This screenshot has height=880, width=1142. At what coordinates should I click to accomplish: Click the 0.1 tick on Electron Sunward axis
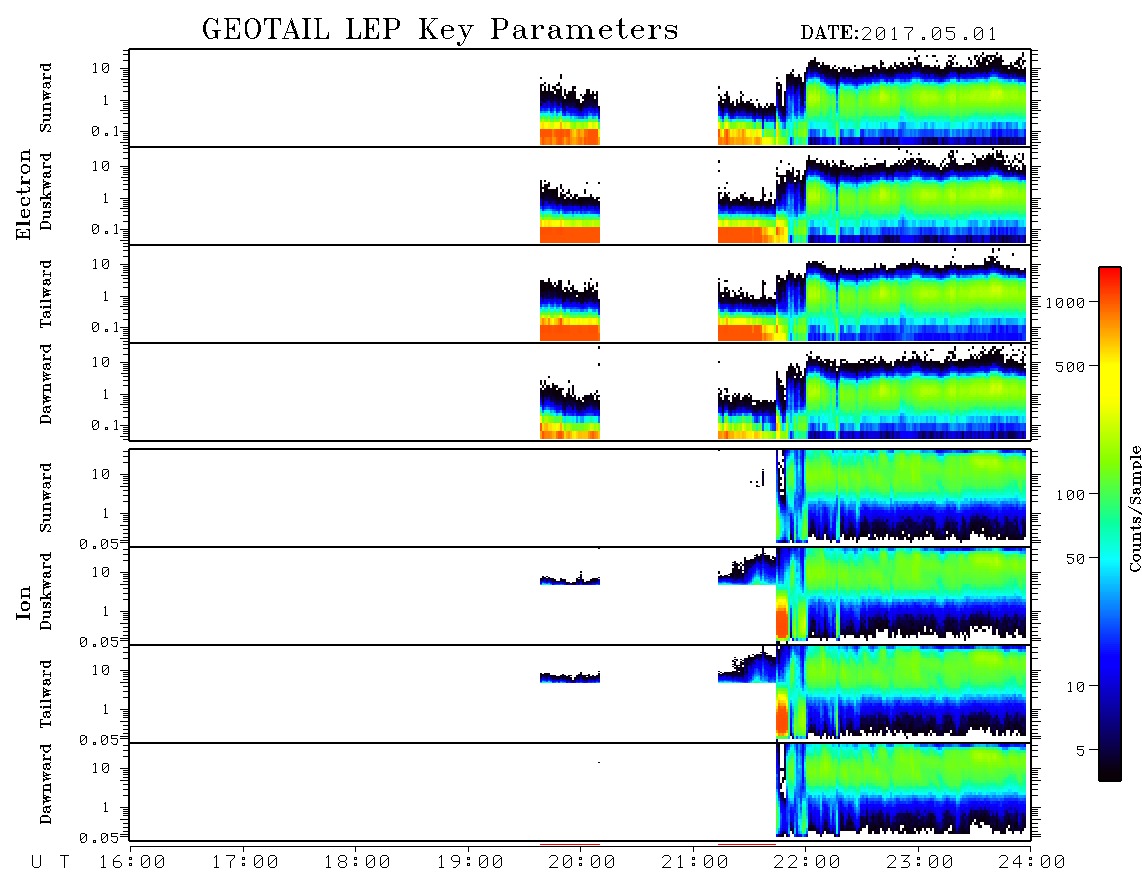tap(106, 131)
